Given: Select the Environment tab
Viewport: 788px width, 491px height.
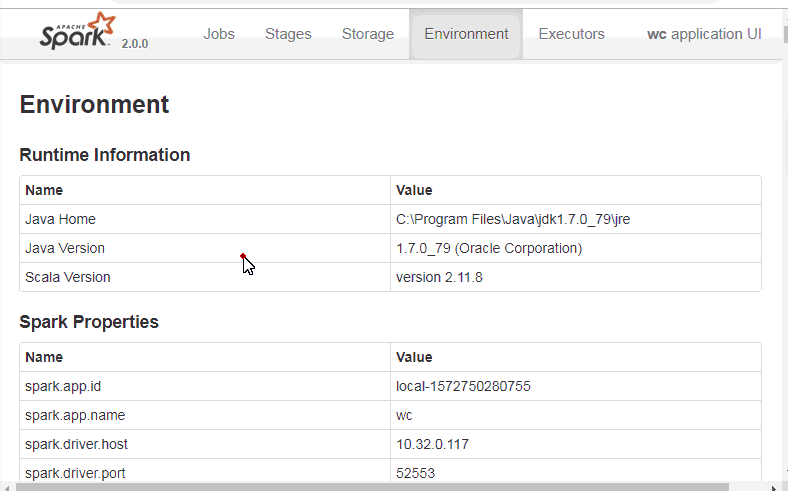Looking at the screenshot, I should (466, 34).
